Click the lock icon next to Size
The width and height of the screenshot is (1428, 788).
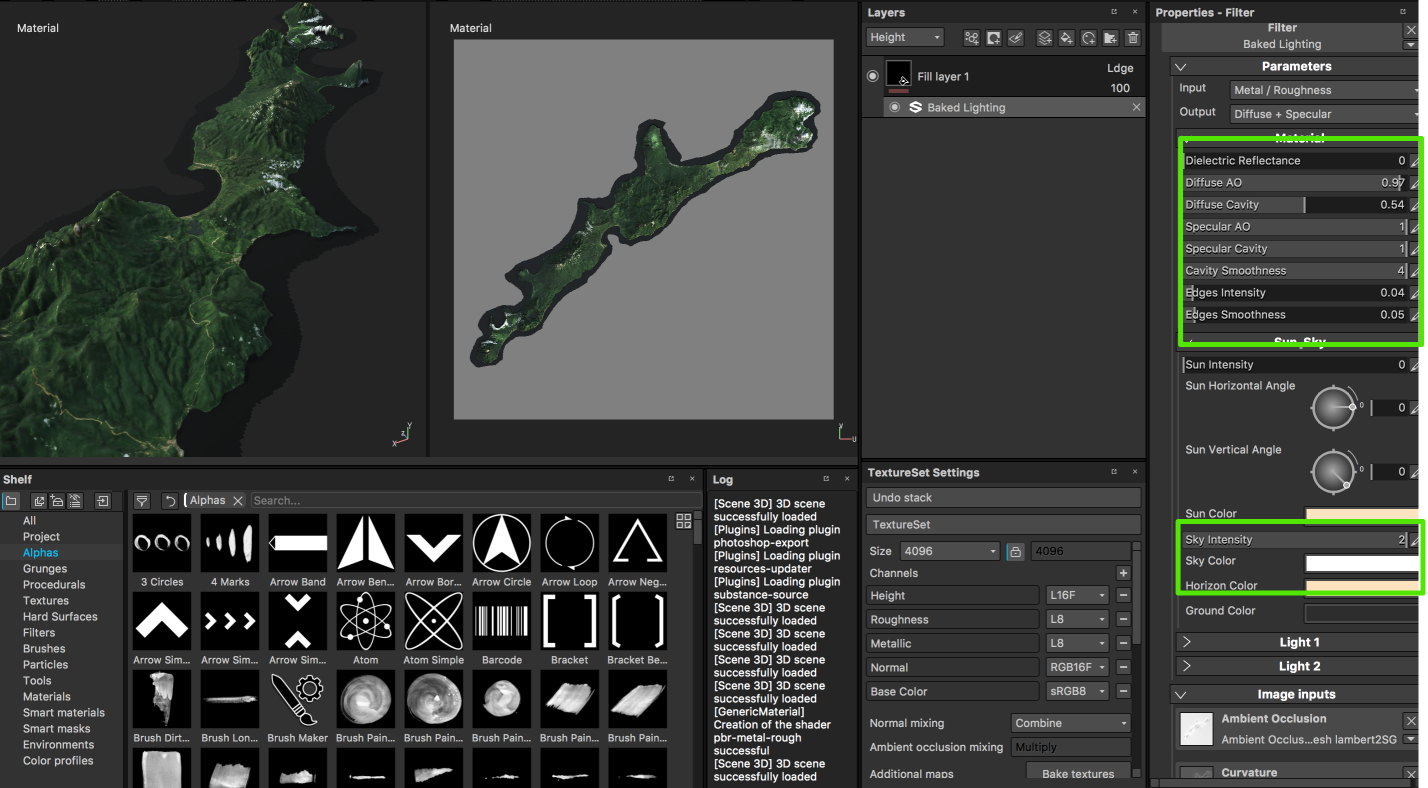point(1015,551)
